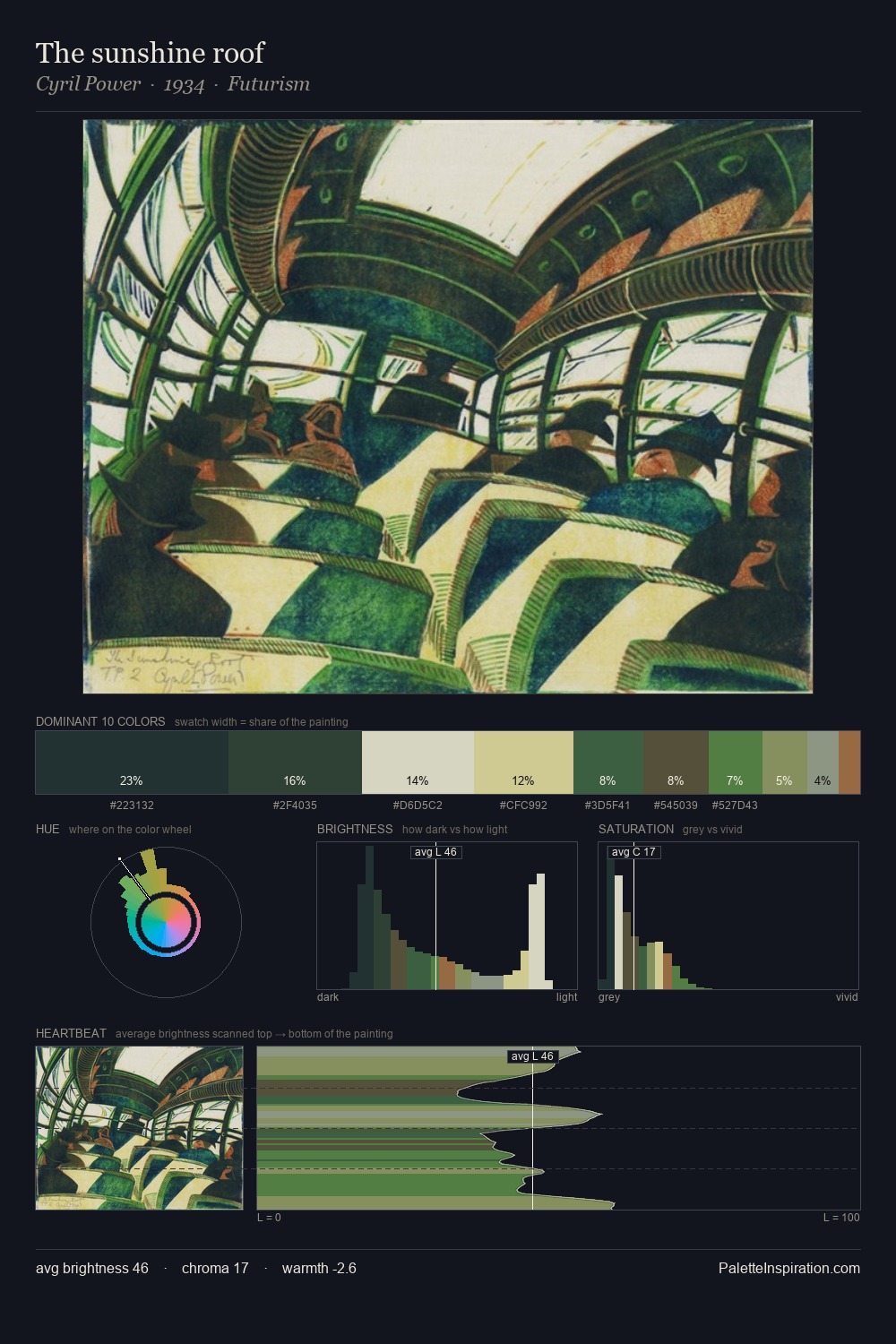
Task: Click 'swatch width = share of the painting' caption
Action: point(262,722)
